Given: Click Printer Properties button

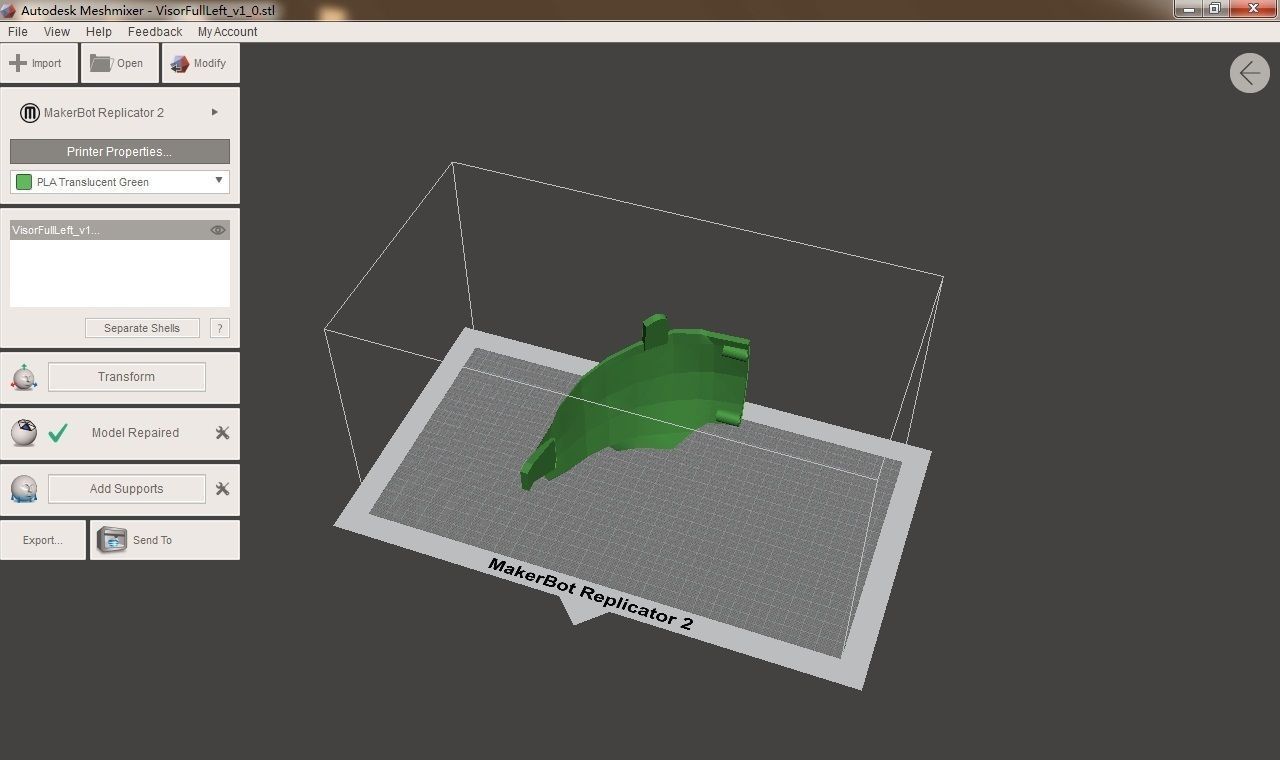Looking at the screenshot, I should pos(120,152).
